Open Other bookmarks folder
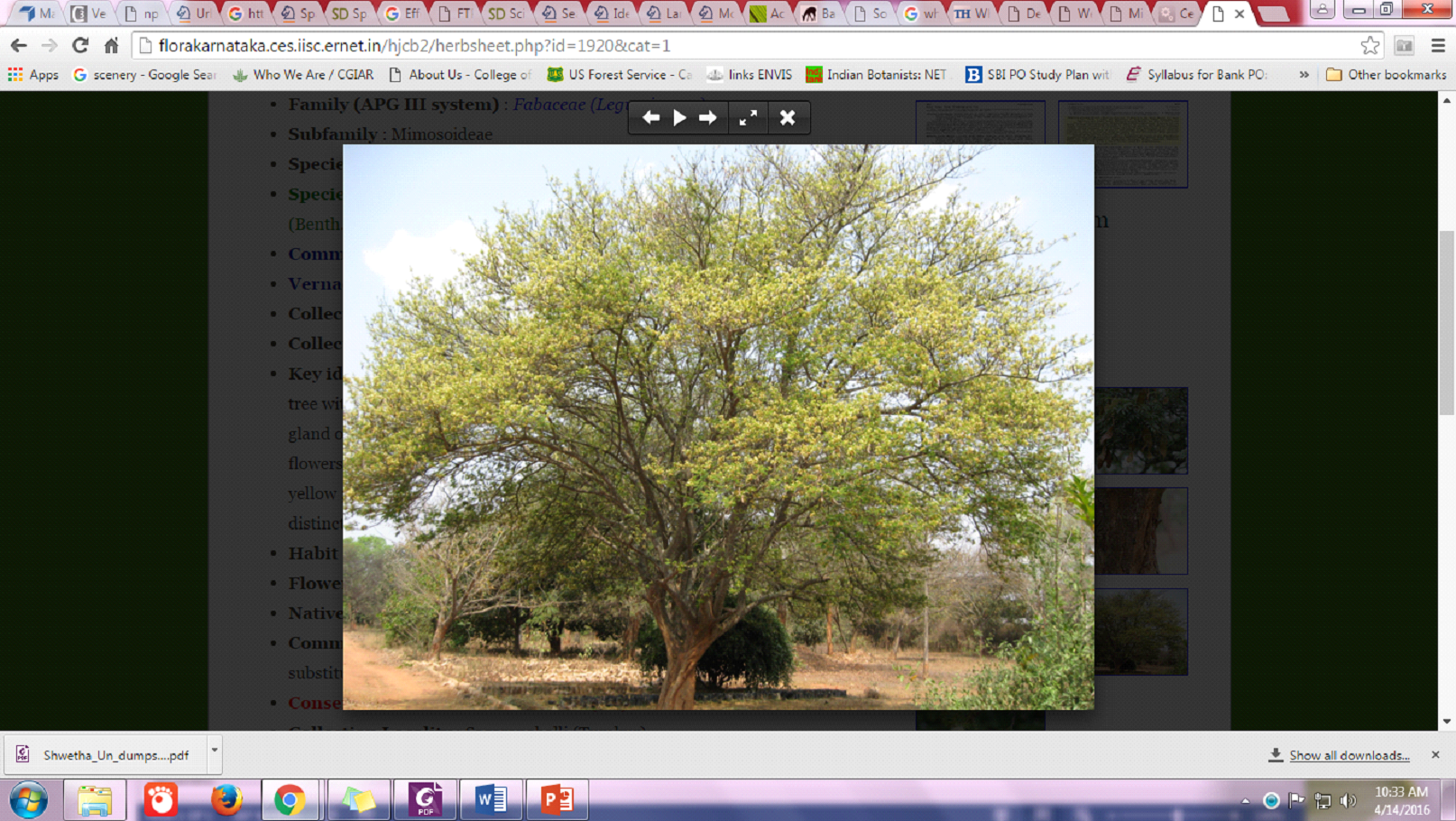The height and width of the screenshot is (821, 1456). pyautogui.click(x=1386, y=75)
